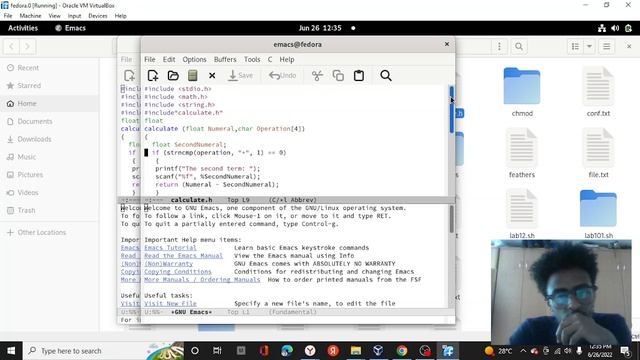Select the chmod folder in Files
The height and width of the screenshot is (360, 640).
coord(522,92)
